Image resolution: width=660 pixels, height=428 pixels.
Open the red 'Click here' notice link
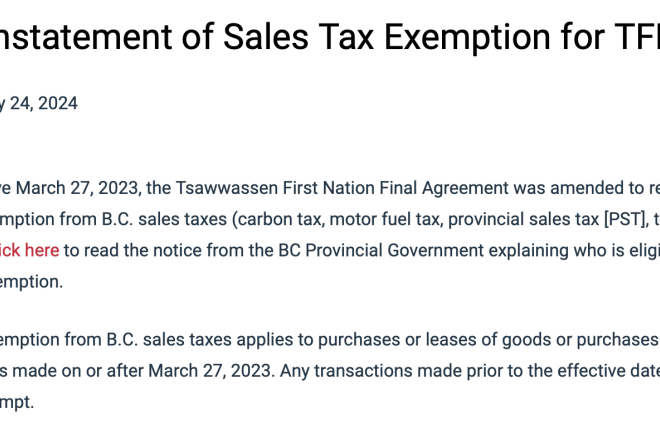click(29, 250)
